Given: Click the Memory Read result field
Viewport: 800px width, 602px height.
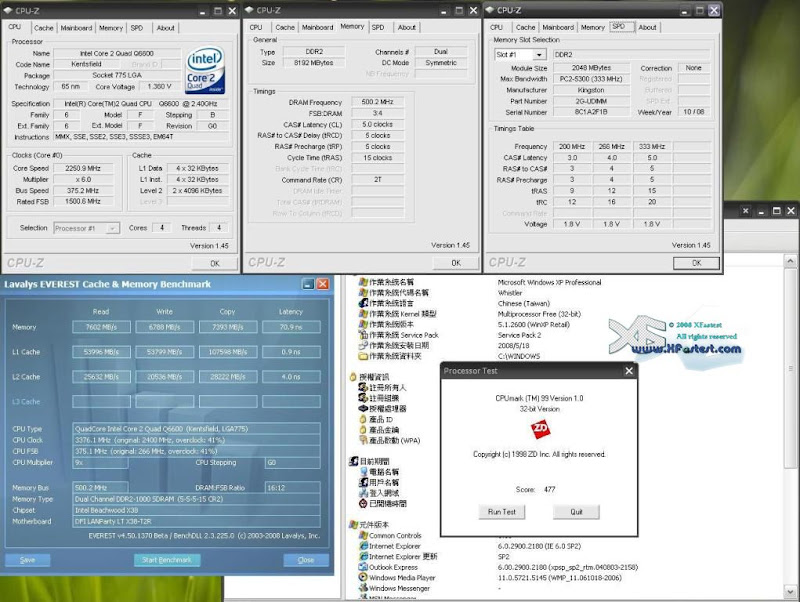Looking at the screenshot, I should click(x=100, y=327).
